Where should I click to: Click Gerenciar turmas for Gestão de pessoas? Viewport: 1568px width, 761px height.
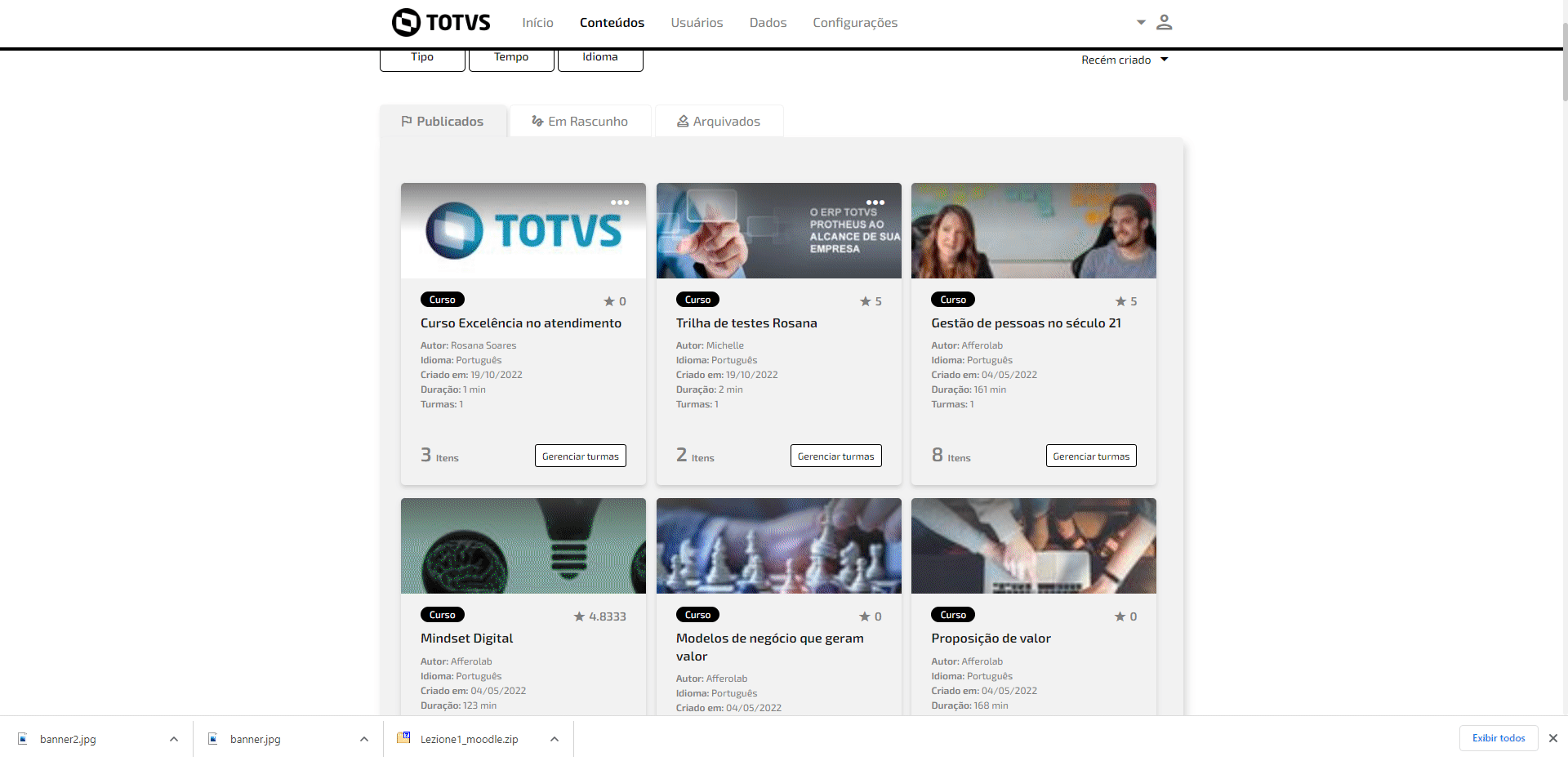pyautogui.click(x=1091, y=456)
